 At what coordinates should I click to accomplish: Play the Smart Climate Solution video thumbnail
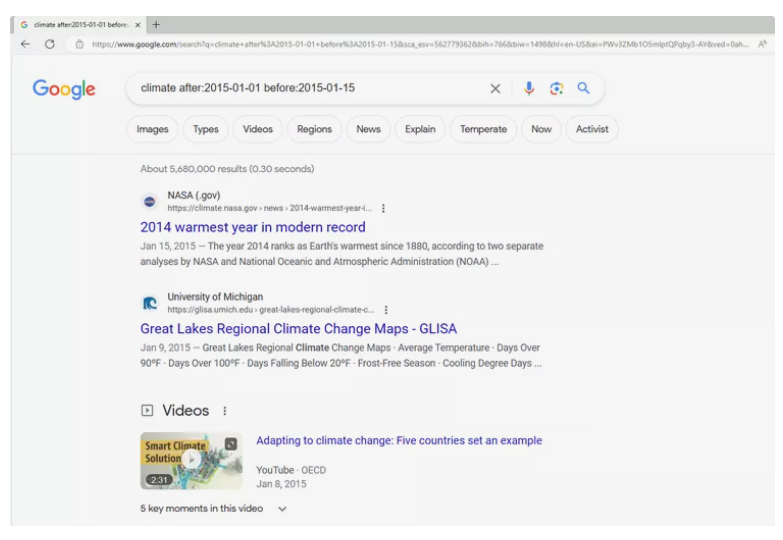click(x=191, y=460)
